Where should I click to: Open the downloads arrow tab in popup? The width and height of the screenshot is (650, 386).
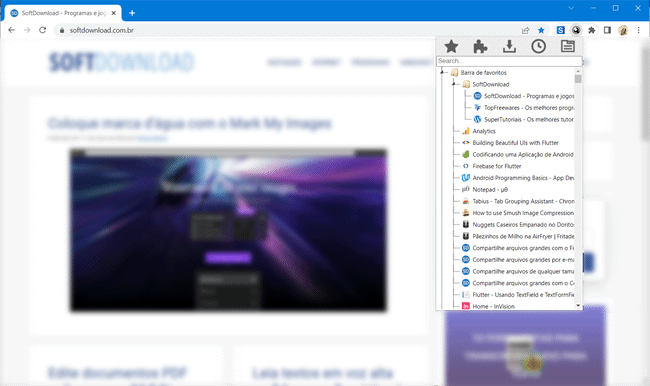click(x=509, y=46)
